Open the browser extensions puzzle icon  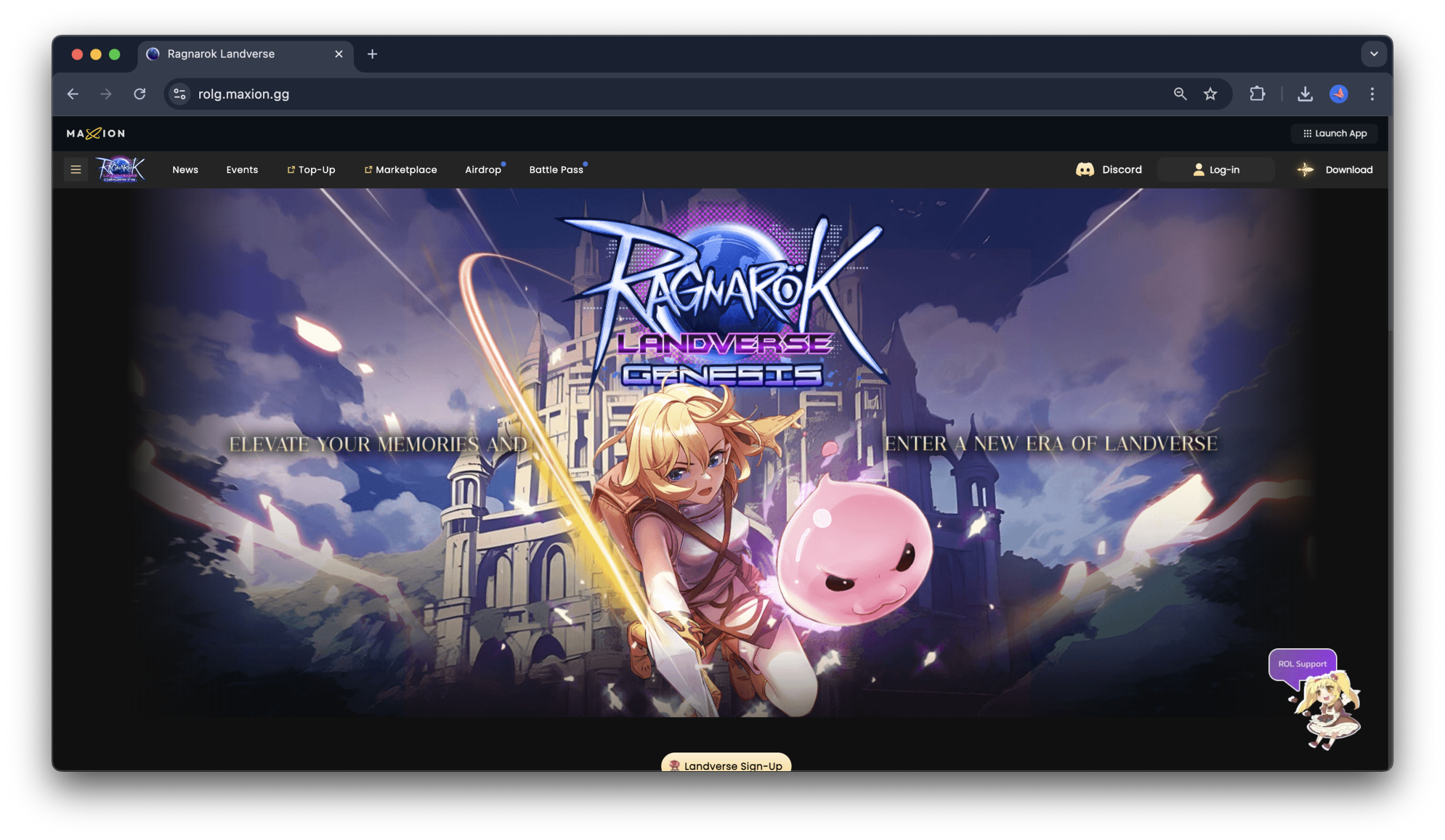click(x=1257, y=94)
